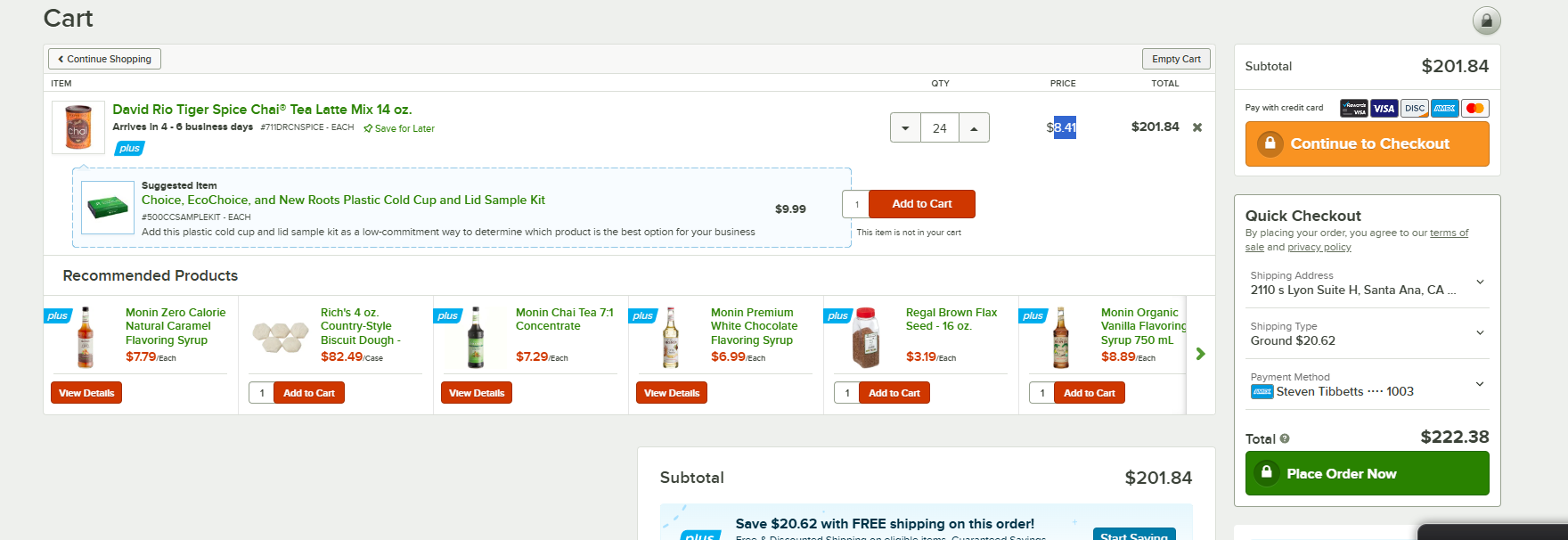This screenshot has height=540, width=1568.
Task: Show next recommended products with green arrow
Action: tap(1200, 354)
